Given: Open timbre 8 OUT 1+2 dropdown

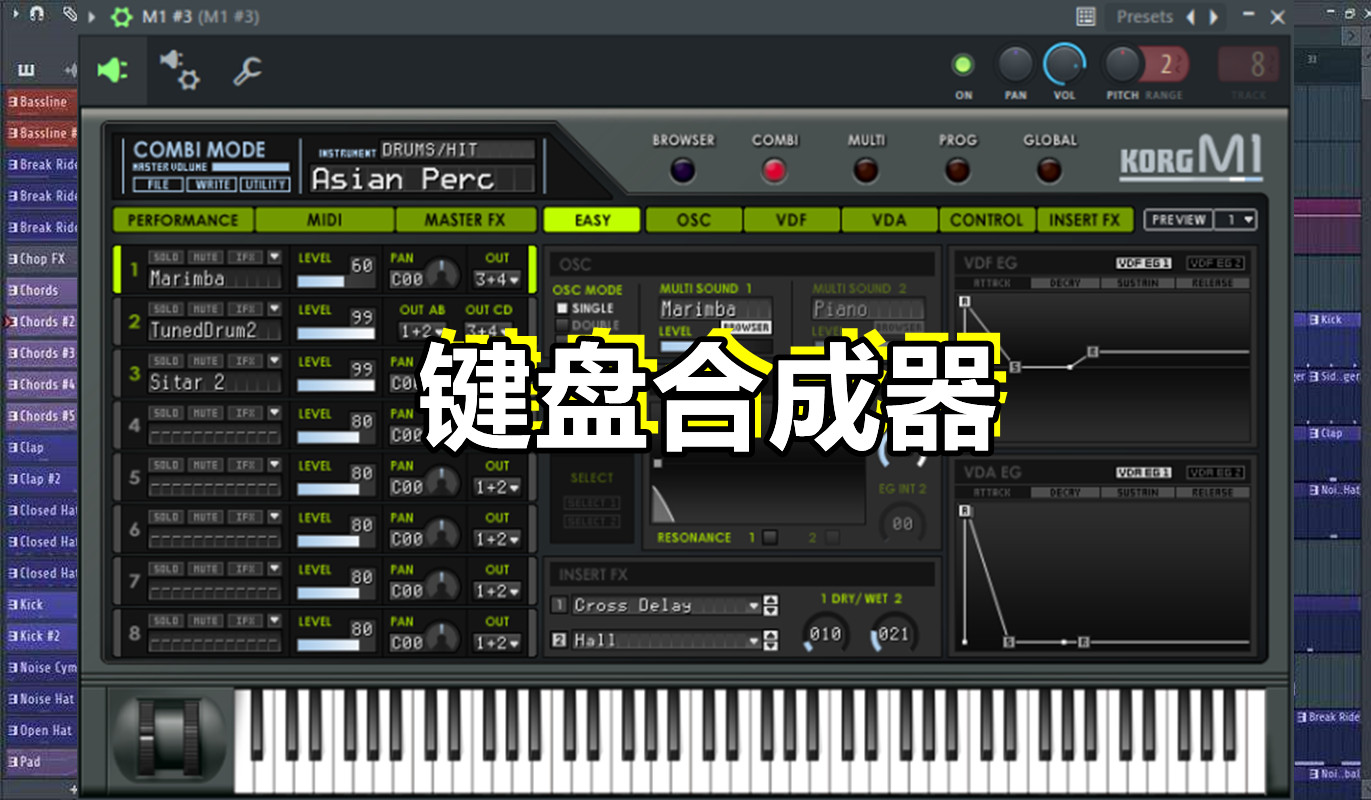Looking at the screenshot, I should [x=497, y=642].
